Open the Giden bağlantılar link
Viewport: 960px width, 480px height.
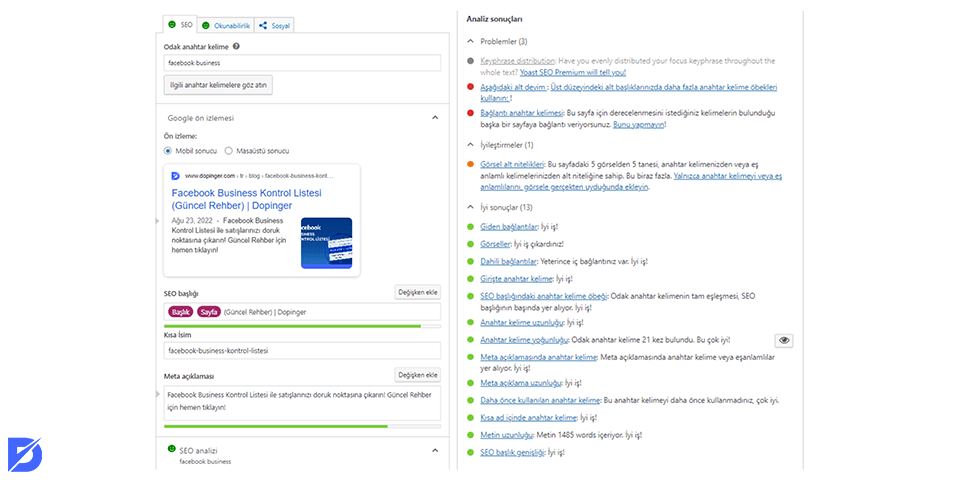pyautogui.click(x=509, y=227)
